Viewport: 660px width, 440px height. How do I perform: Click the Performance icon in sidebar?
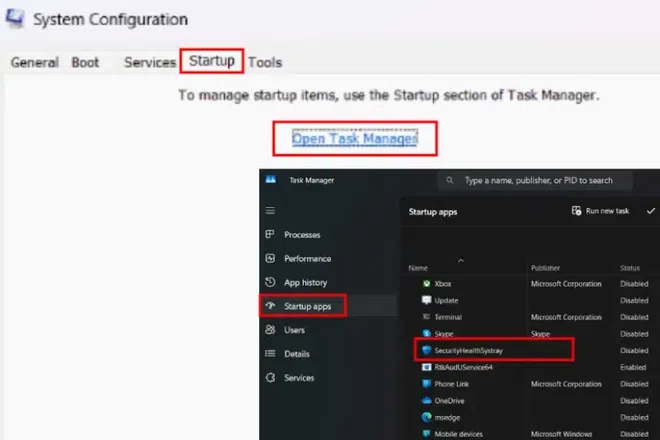click(270, 259)
